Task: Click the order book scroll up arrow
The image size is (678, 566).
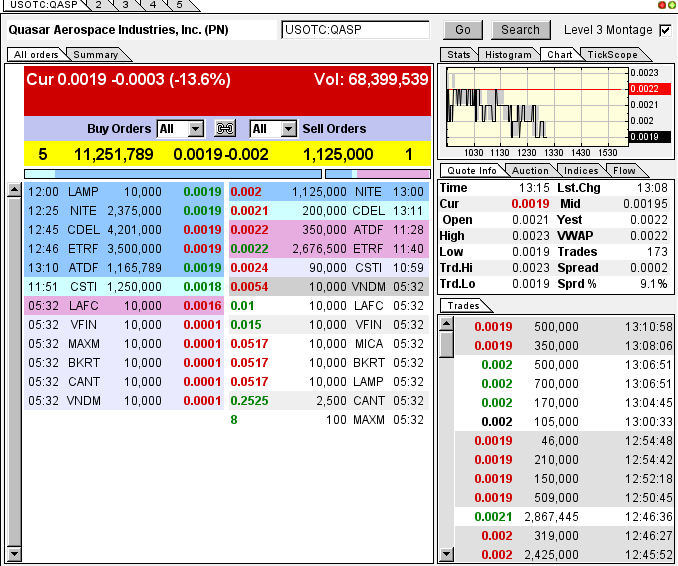Action: [14, 190]
